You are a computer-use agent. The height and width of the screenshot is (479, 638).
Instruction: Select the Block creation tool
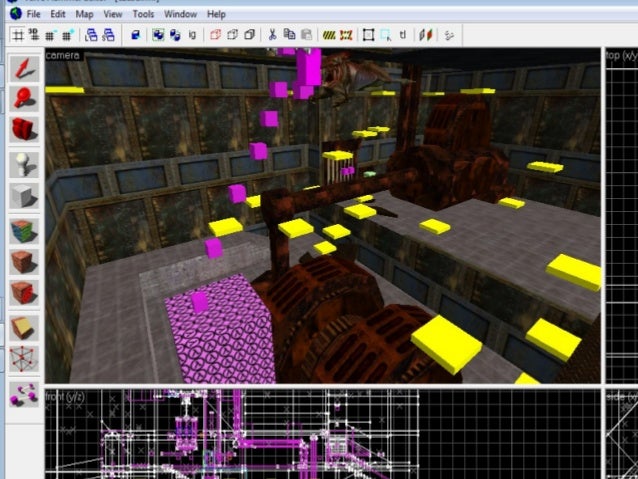24,195
